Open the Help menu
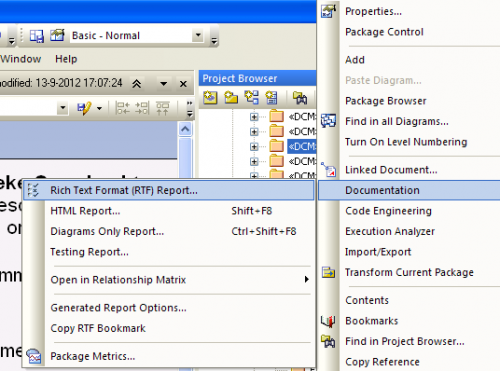 click(66, 59)
